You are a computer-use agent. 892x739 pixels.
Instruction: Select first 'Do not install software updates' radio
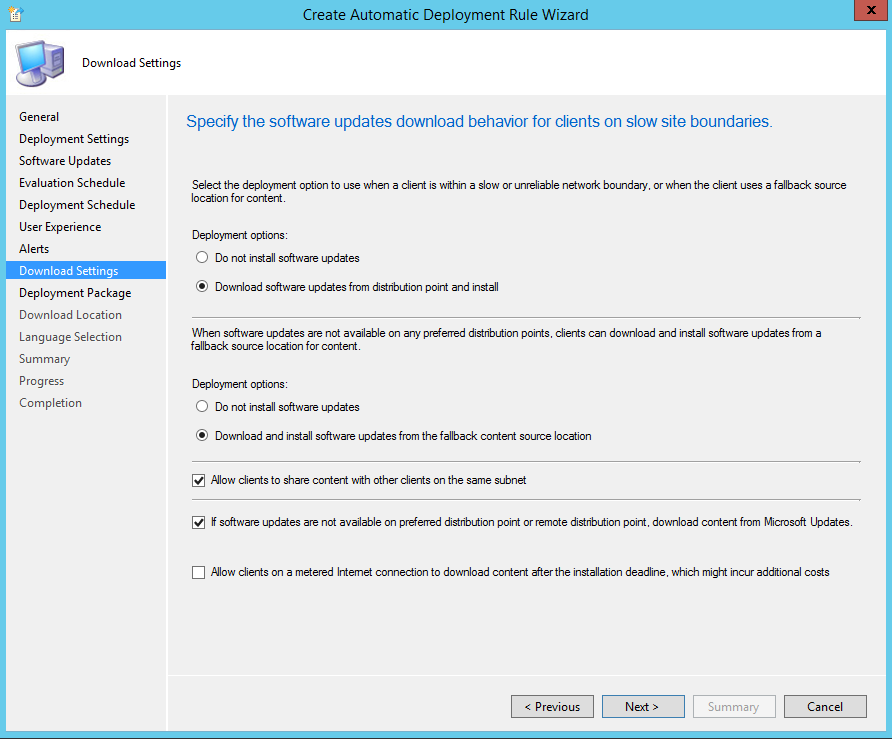pos(202,258)
